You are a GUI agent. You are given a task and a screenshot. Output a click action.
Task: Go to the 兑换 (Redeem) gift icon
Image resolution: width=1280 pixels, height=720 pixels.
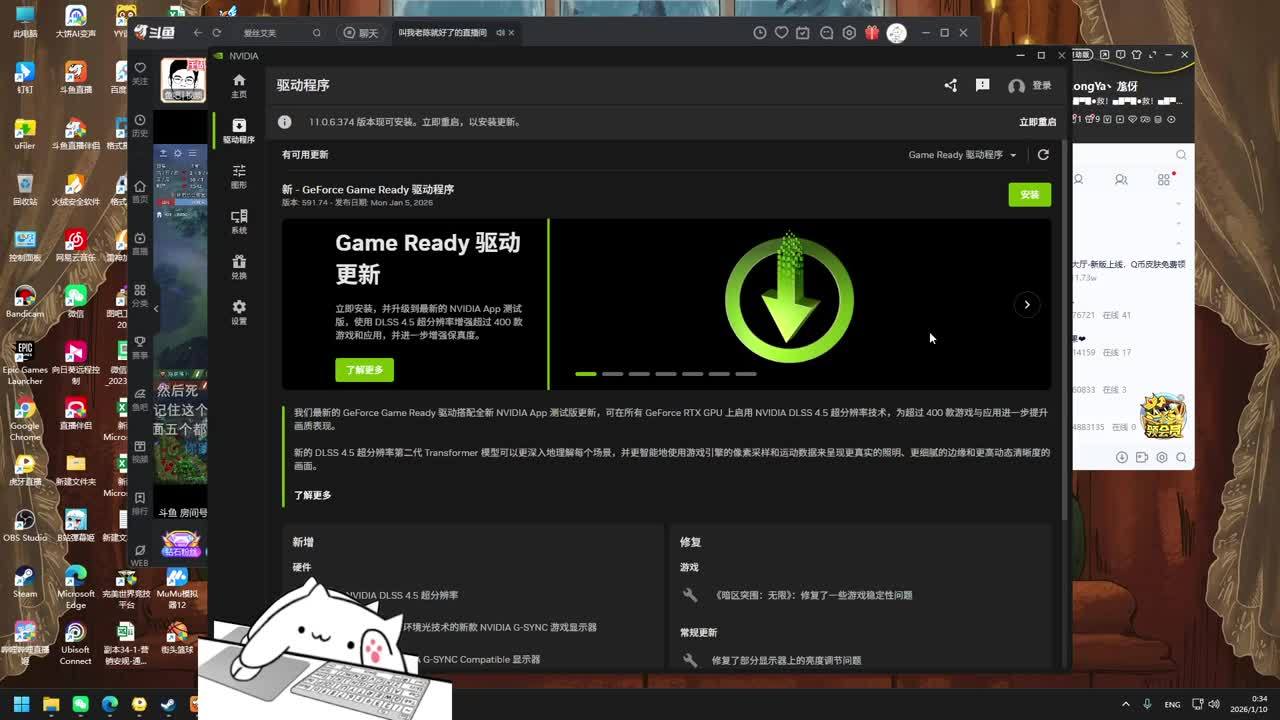click(239, 266)
